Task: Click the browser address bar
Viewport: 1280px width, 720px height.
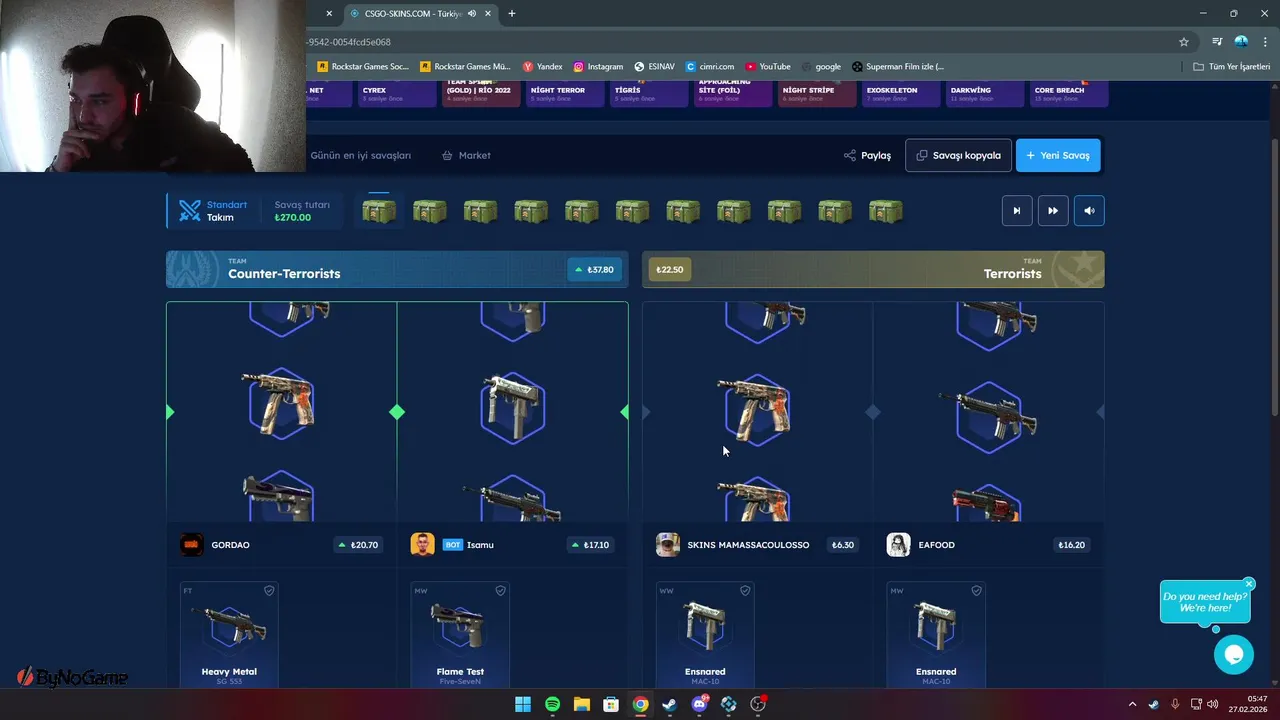Action: pos(740,42)
